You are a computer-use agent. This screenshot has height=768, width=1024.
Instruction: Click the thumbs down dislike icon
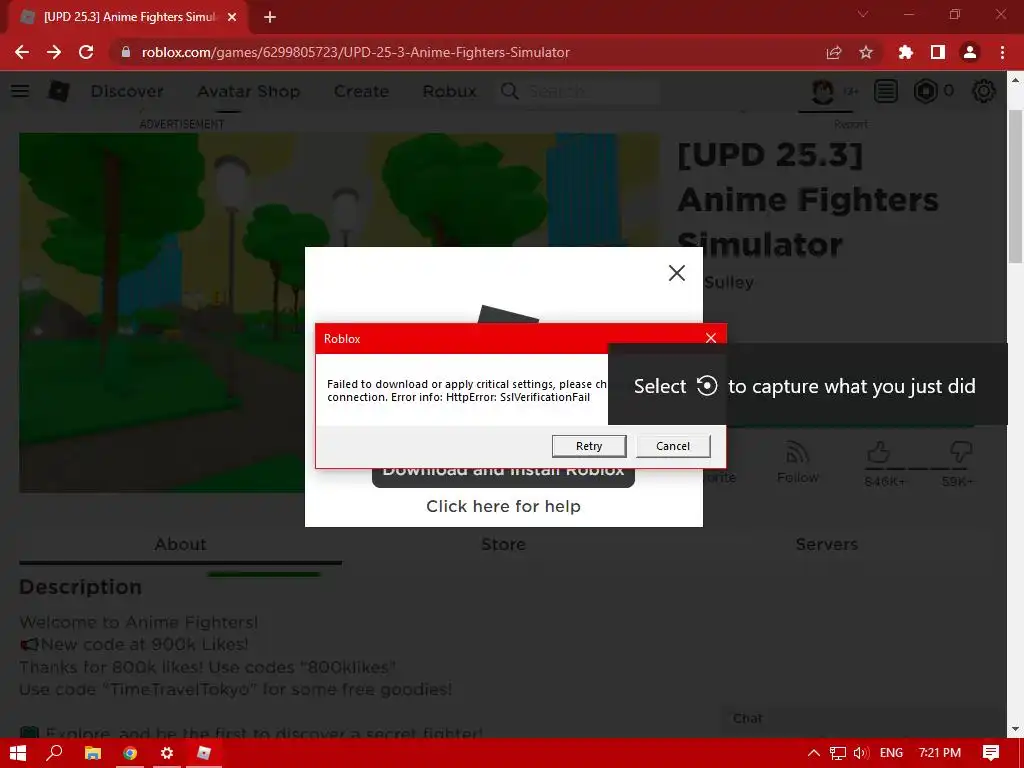[961, 452]
